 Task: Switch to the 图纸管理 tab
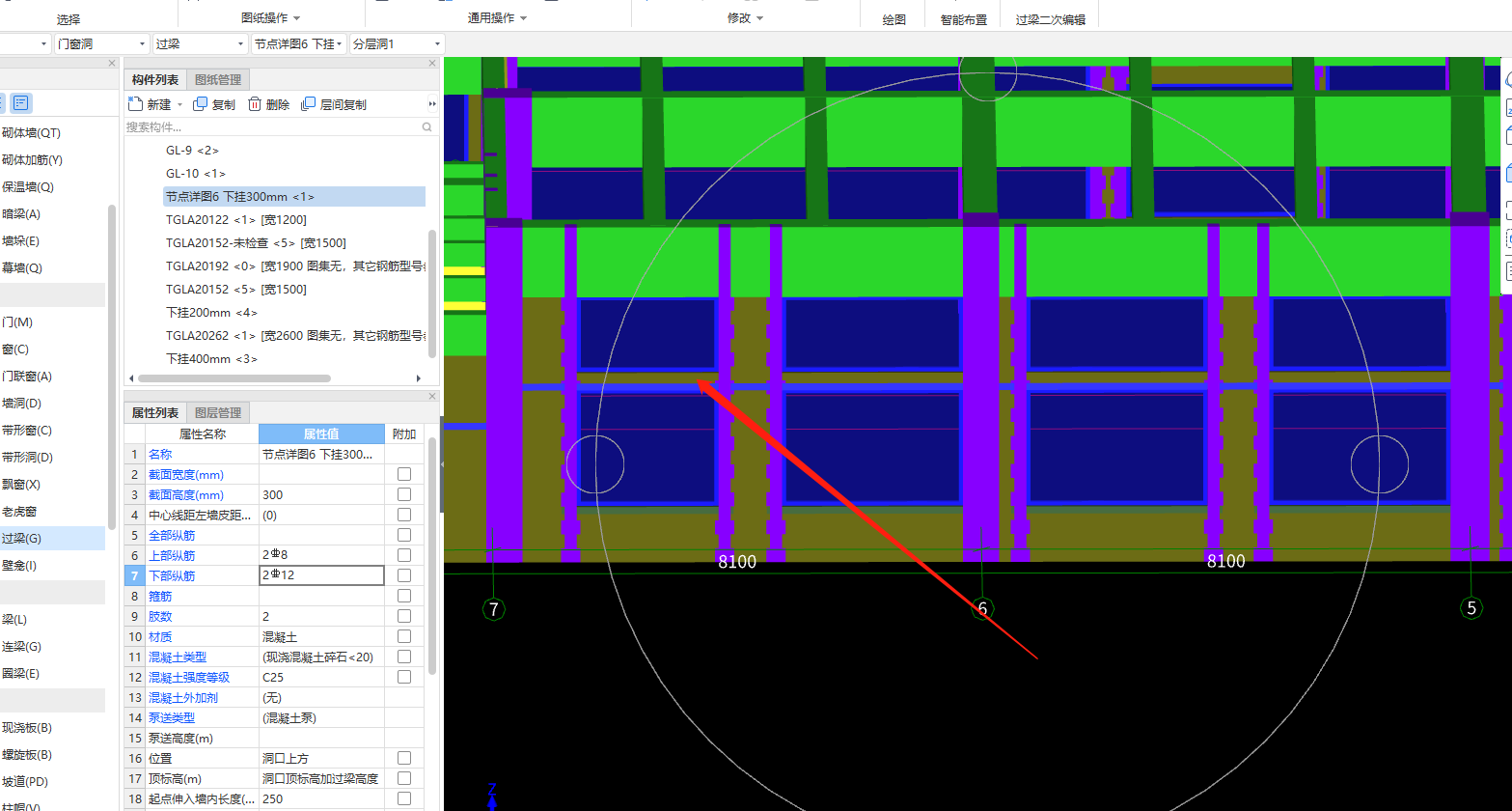(218, 79)
